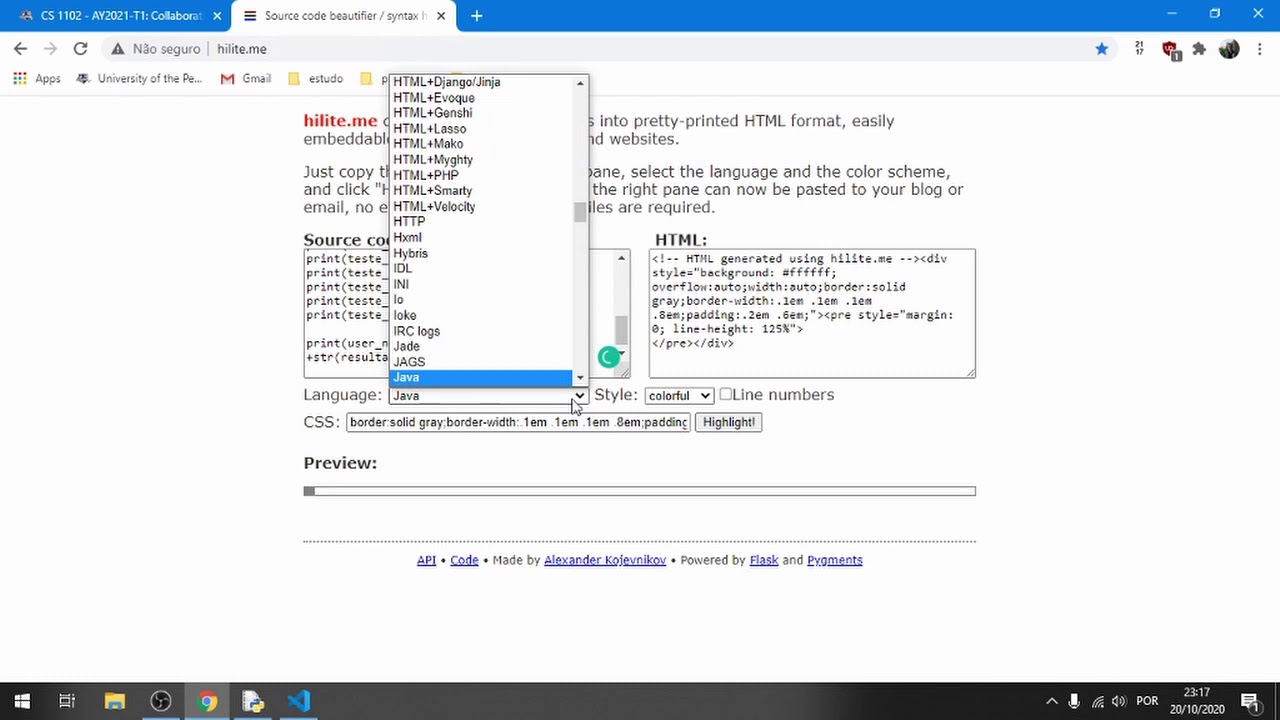
Task: Open the Chrome three-dot menu
Action: [1258, 48]
